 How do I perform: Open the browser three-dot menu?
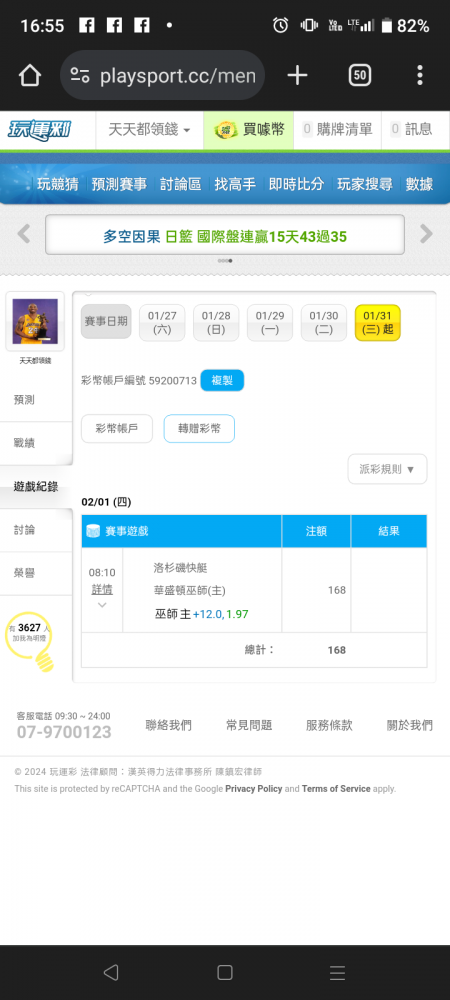(x=419, y=76)
